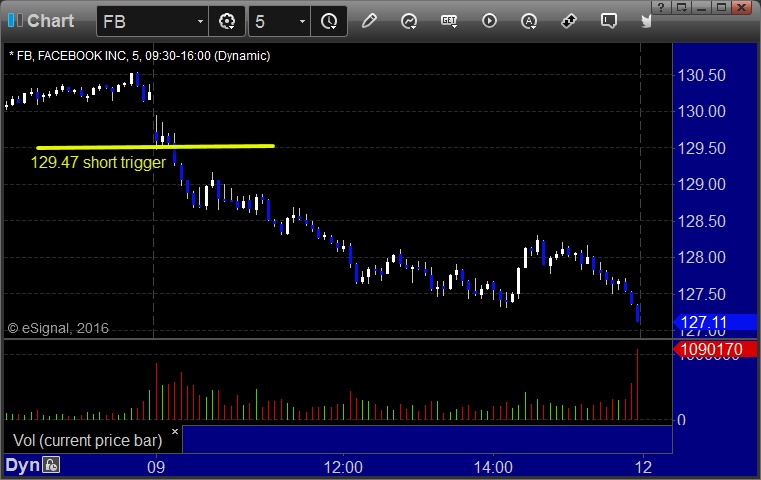
Task: Close the Vol study pane
Action: pyautogui.click(x=175, y=431)
